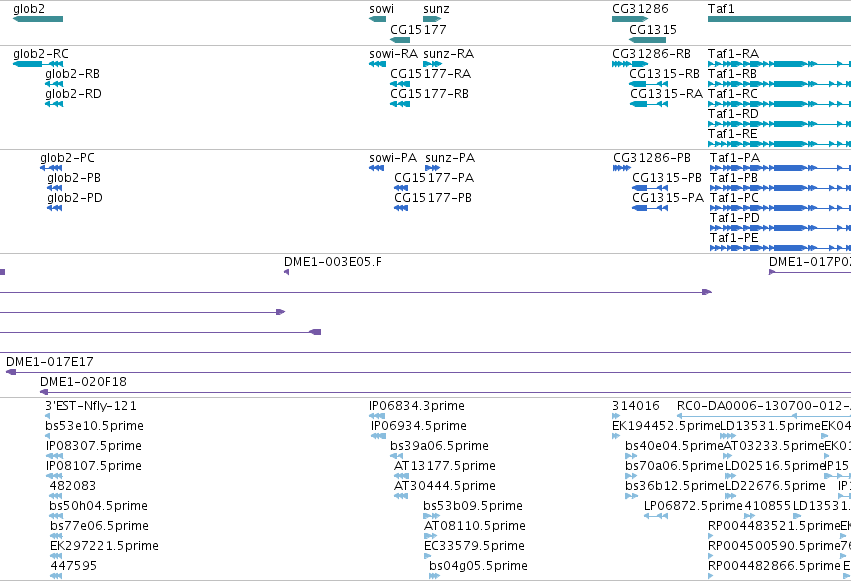This screenshot has height=581, width=851.
Task: Click the Taf1-RD transcript label
Action: 733,114
